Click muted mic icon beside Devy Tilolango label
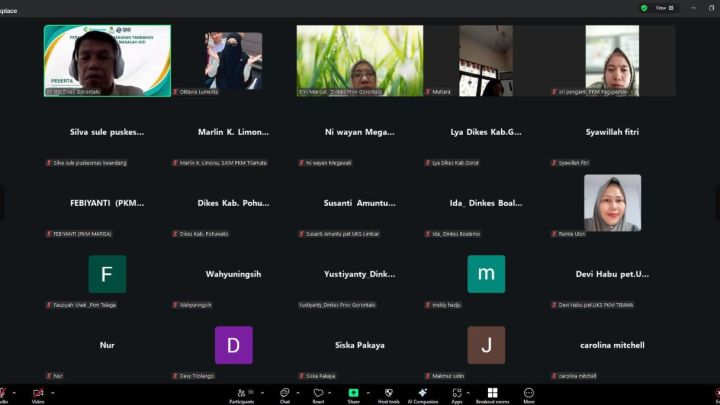 click(175, 376)
